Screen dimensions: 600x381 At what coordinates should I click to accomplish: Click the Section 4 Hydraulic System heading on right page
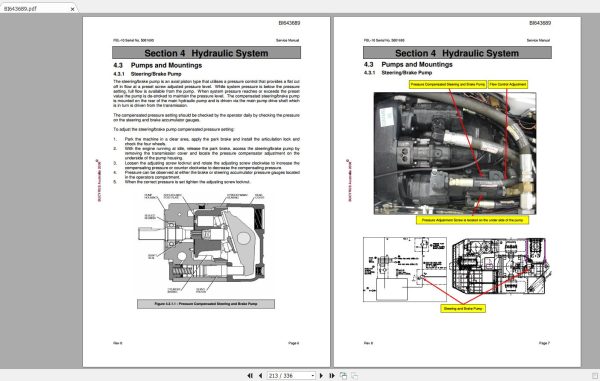pos(457,53)
